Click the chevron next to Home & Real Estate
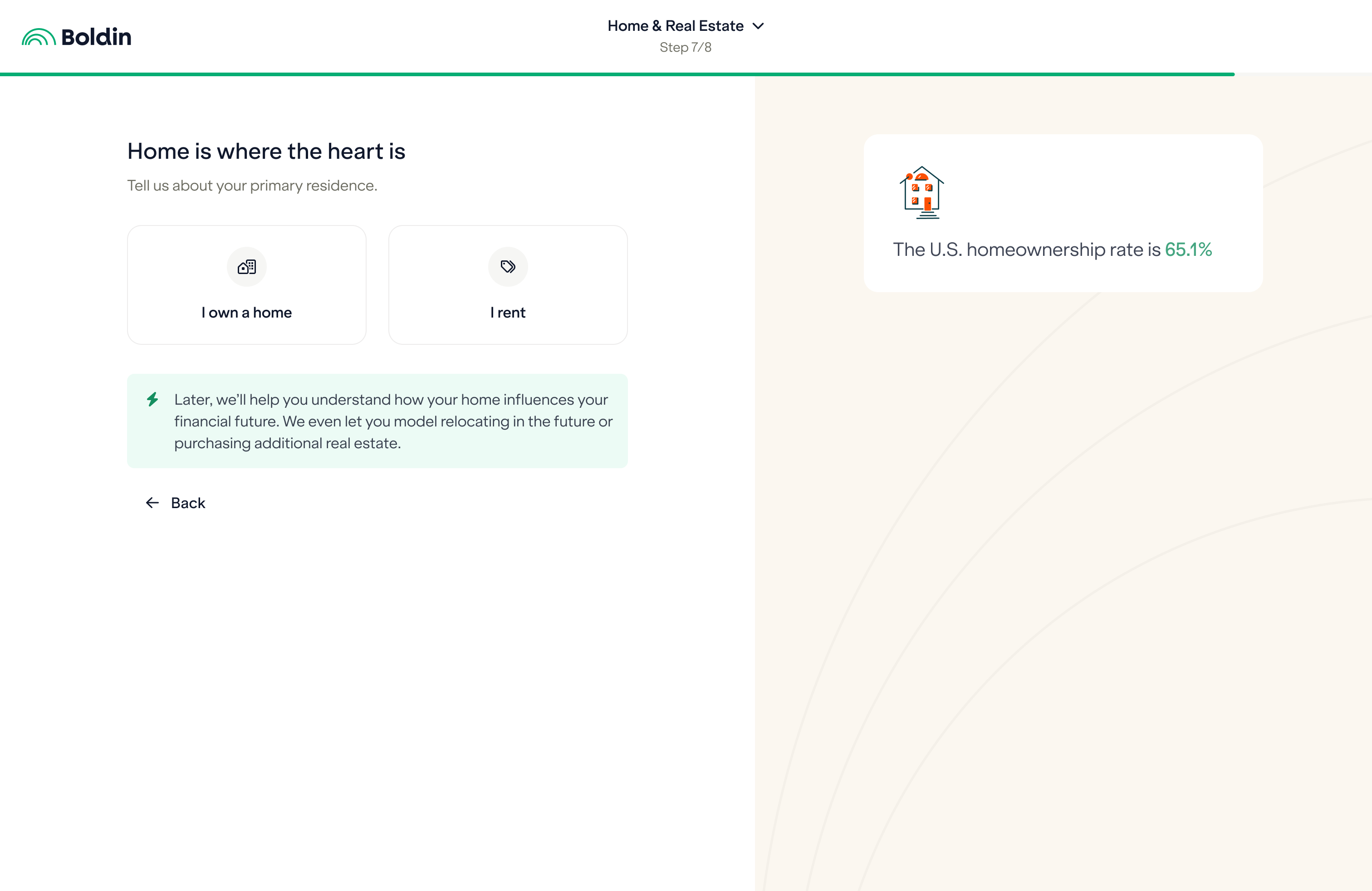Image resolution: width=1372 pixels, height=891 pixels. click(x=759, y=26)
